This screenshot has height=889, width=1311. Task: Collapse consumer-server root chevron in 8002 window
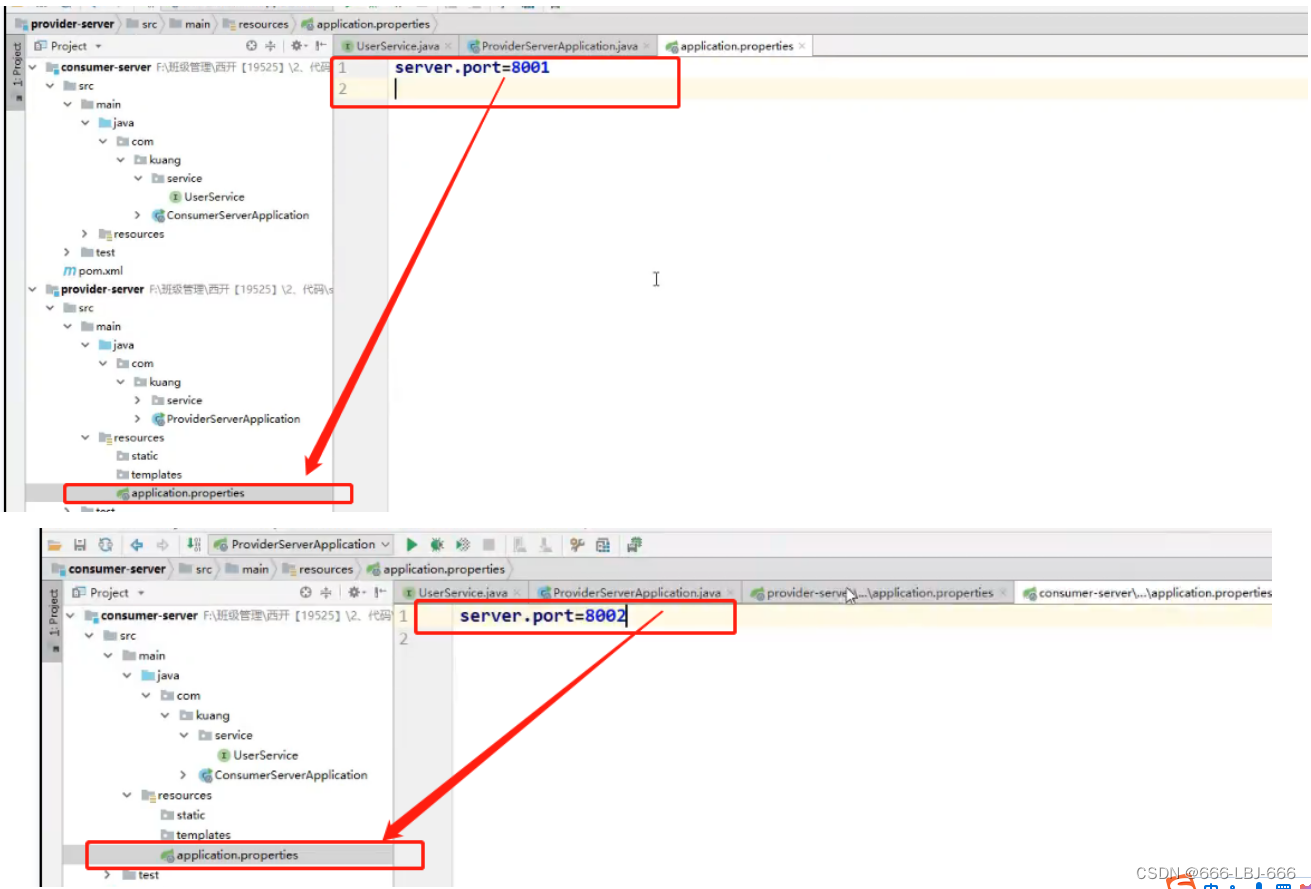pos(72,616)
